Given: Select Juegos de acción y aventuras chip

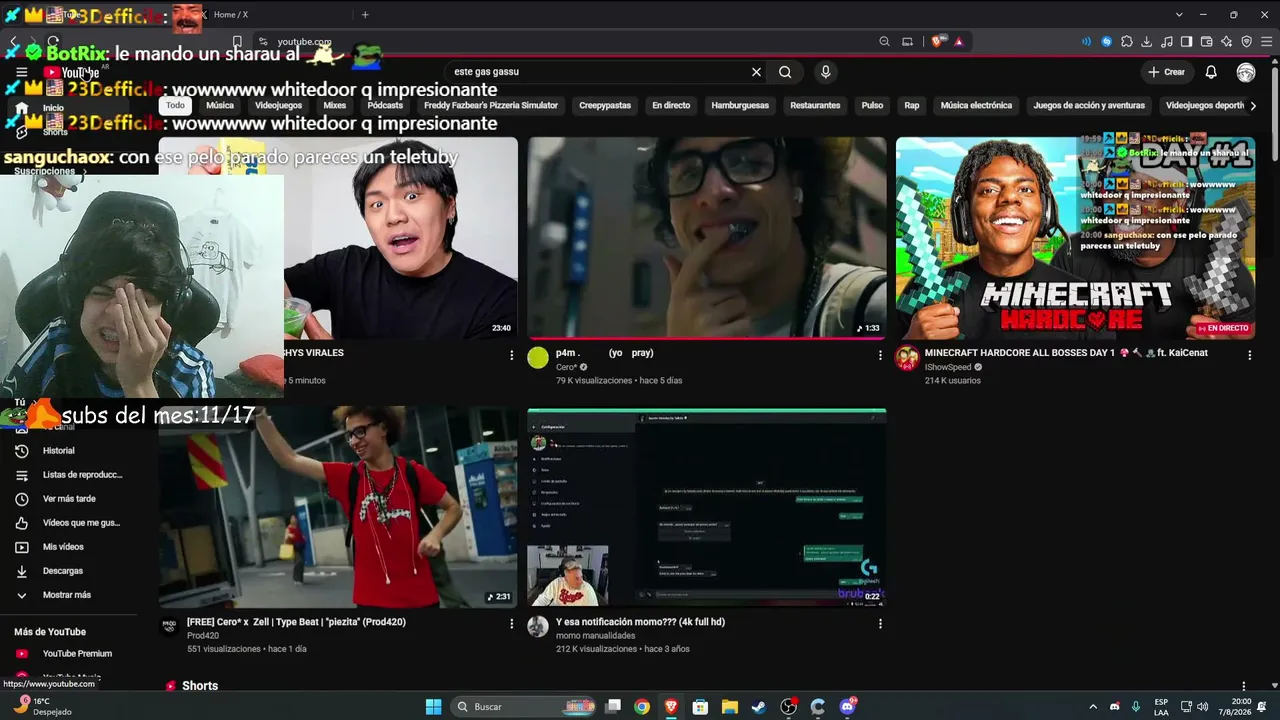Looking at the screenshot, I should coord(1089,105).
